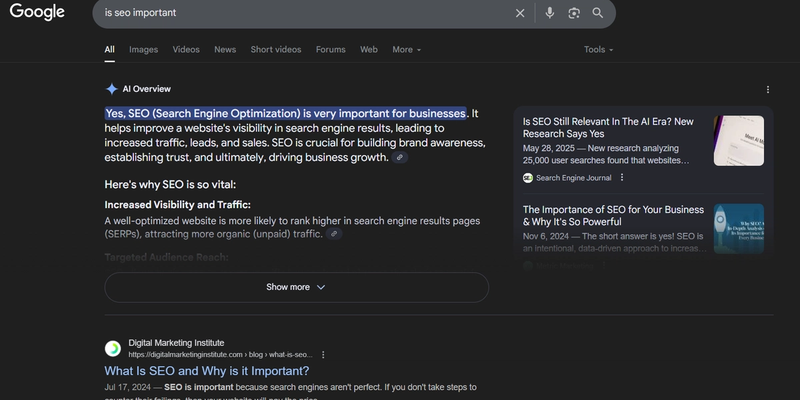Open the Tools dropdown
The width and height of the screenshot is (800, 400).
point(598,49)
